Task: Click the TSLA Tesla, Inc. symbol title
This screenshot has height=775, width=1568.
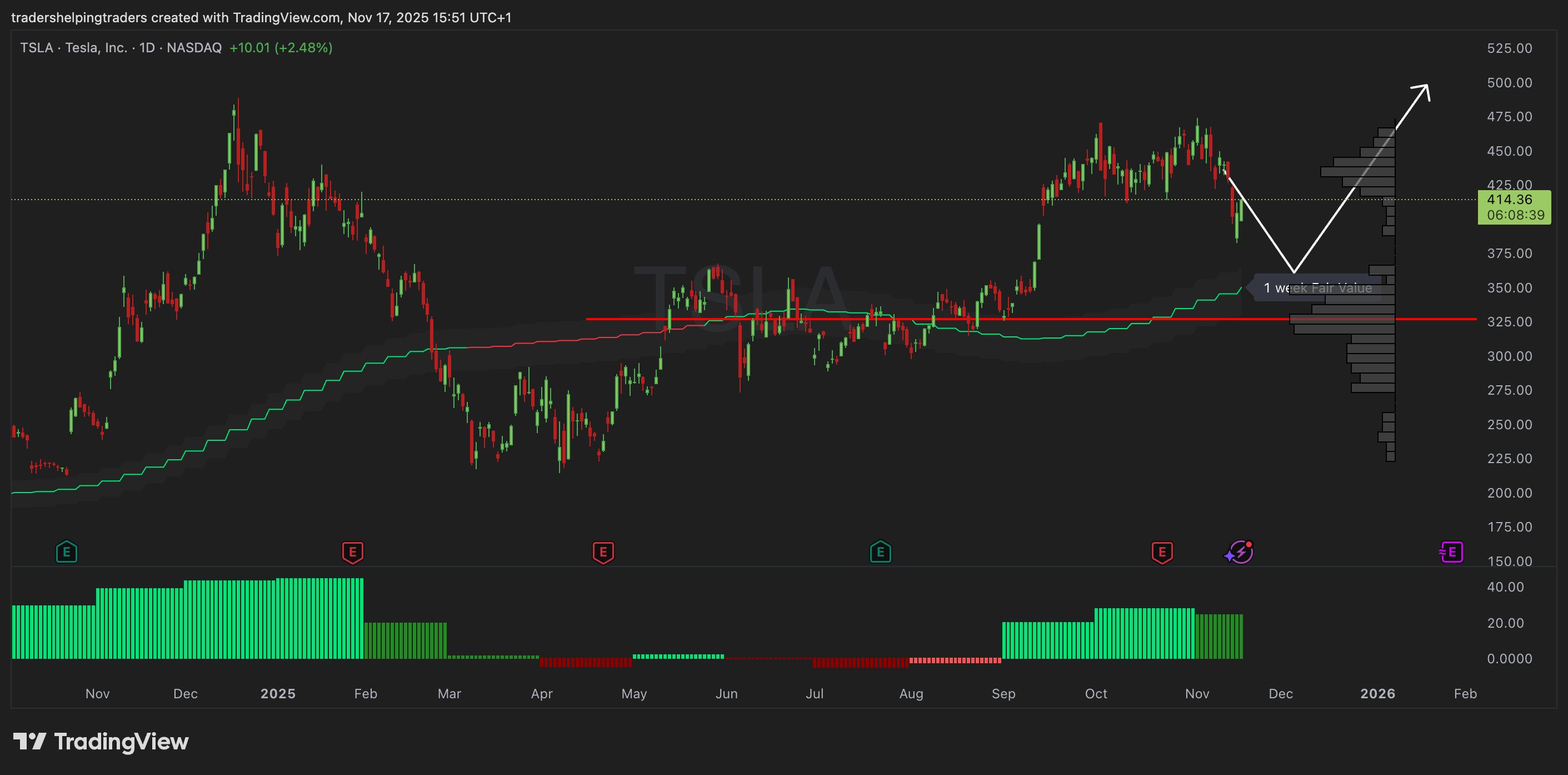Action: [x=73, y=47]
